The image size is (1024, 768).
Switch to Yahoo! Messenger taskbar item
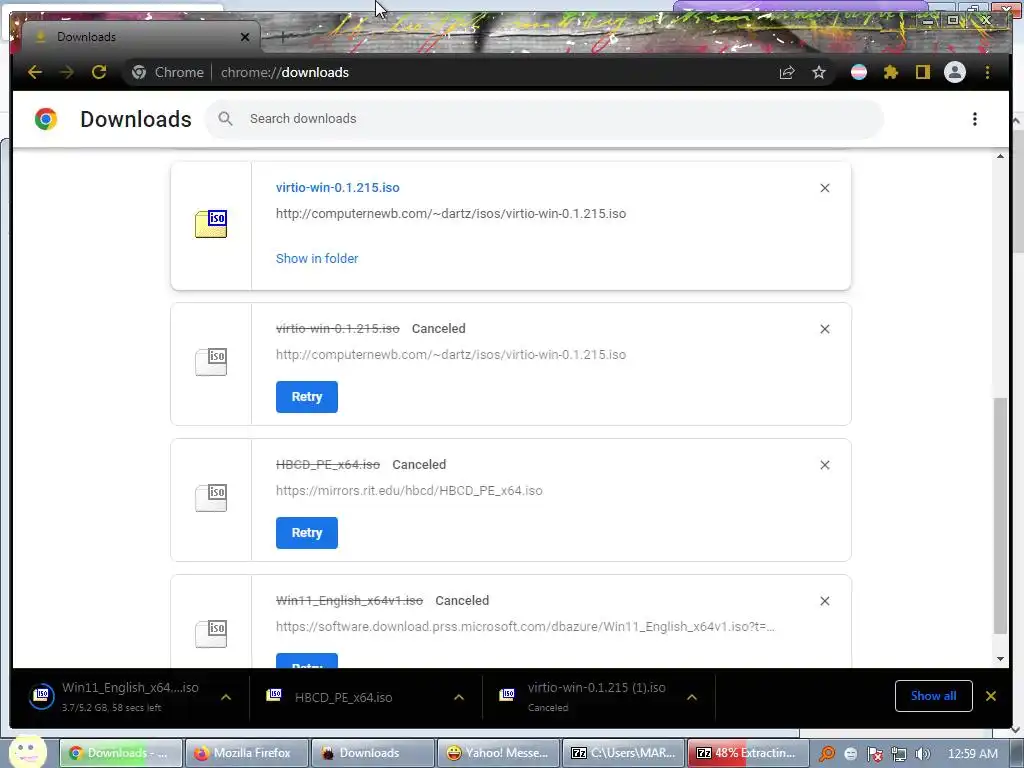tap(498, 753)
